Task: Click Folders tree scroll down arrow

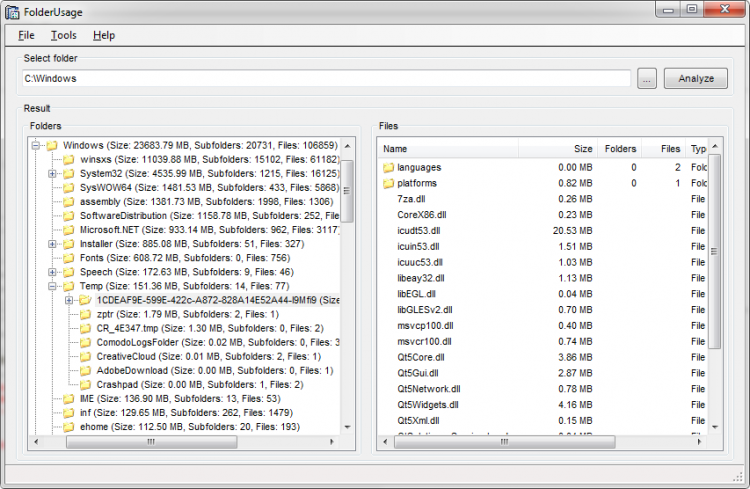Action: point(348,427)
